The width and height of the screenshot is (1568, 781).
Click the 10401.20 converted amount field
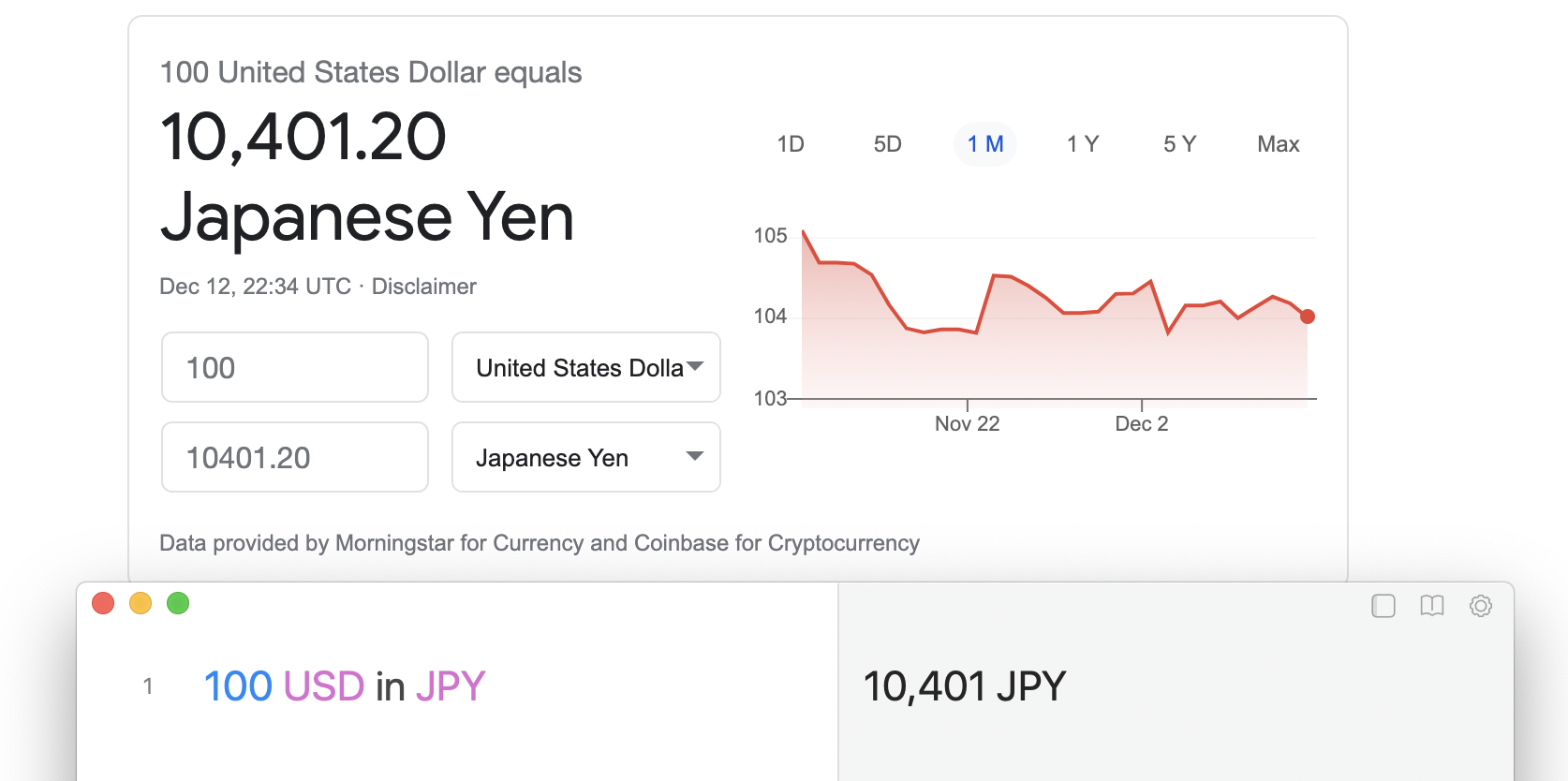(x=295, y=457)
